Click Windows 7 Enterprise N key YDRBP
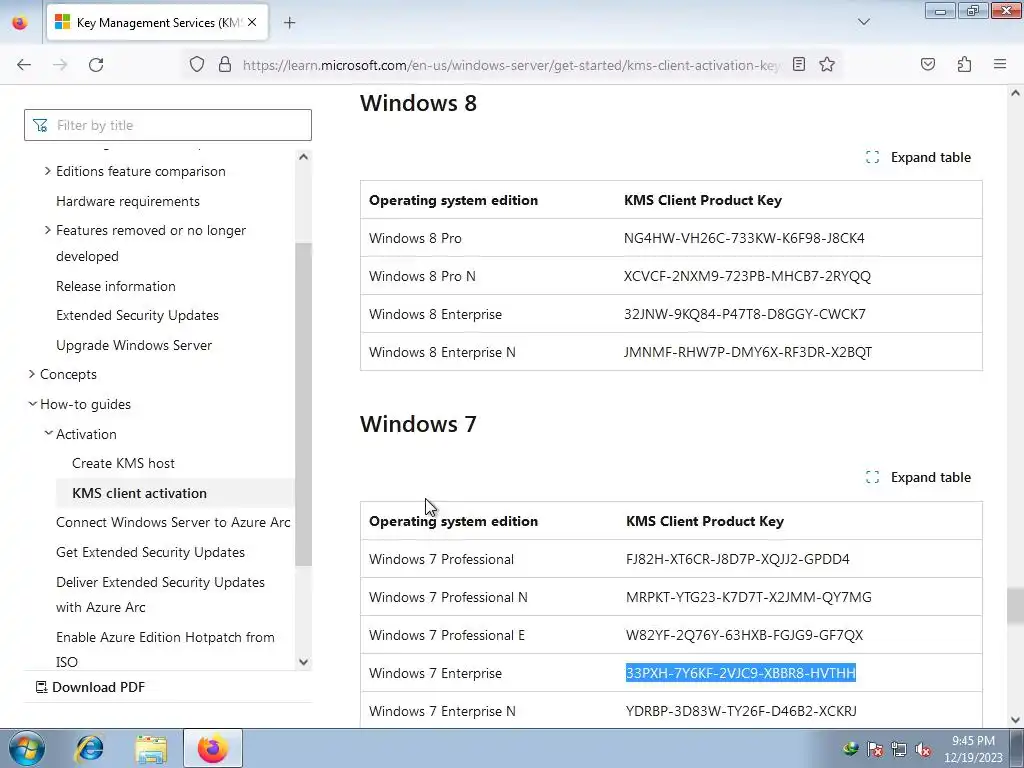1024x768 pixels. tap(741, 711)
